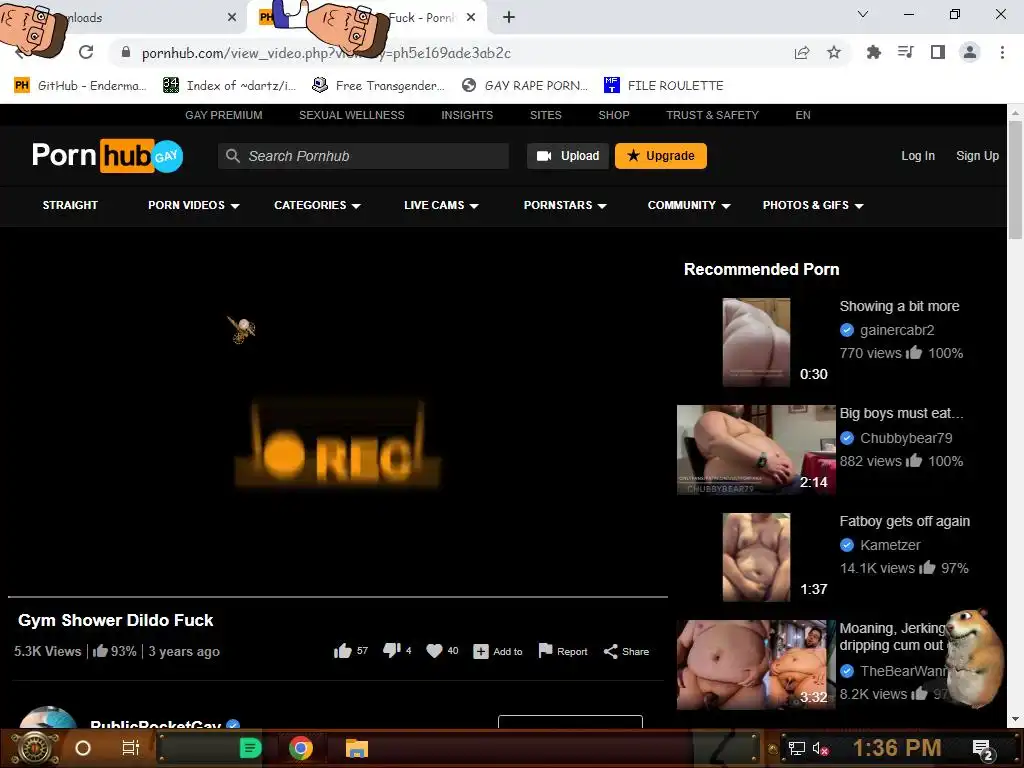Click into the Search Pornhub field
This screenshot has height=768, width=1024.
(363, 155)
